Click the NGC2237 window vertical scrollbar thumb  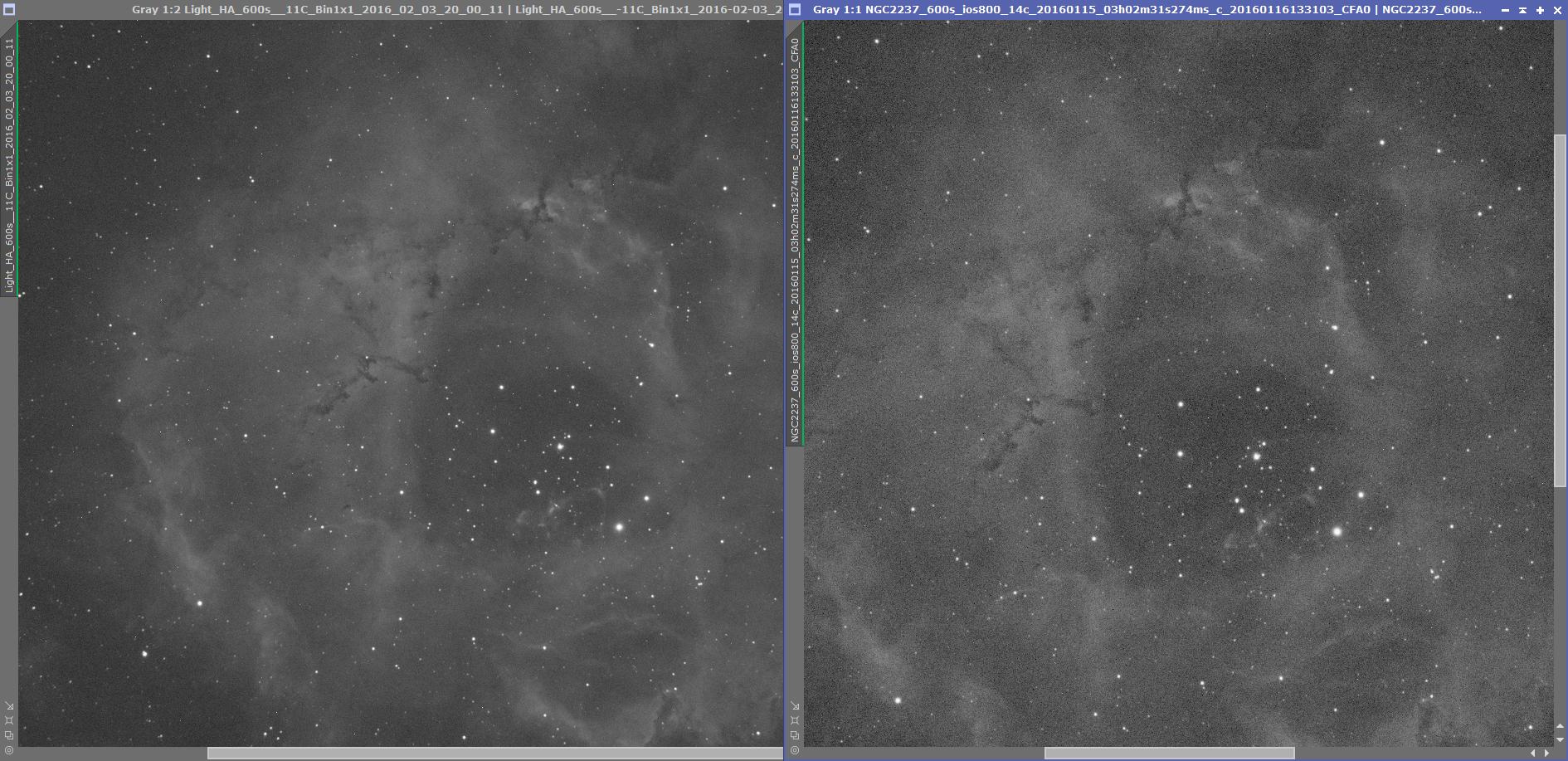coord(1560,310)
